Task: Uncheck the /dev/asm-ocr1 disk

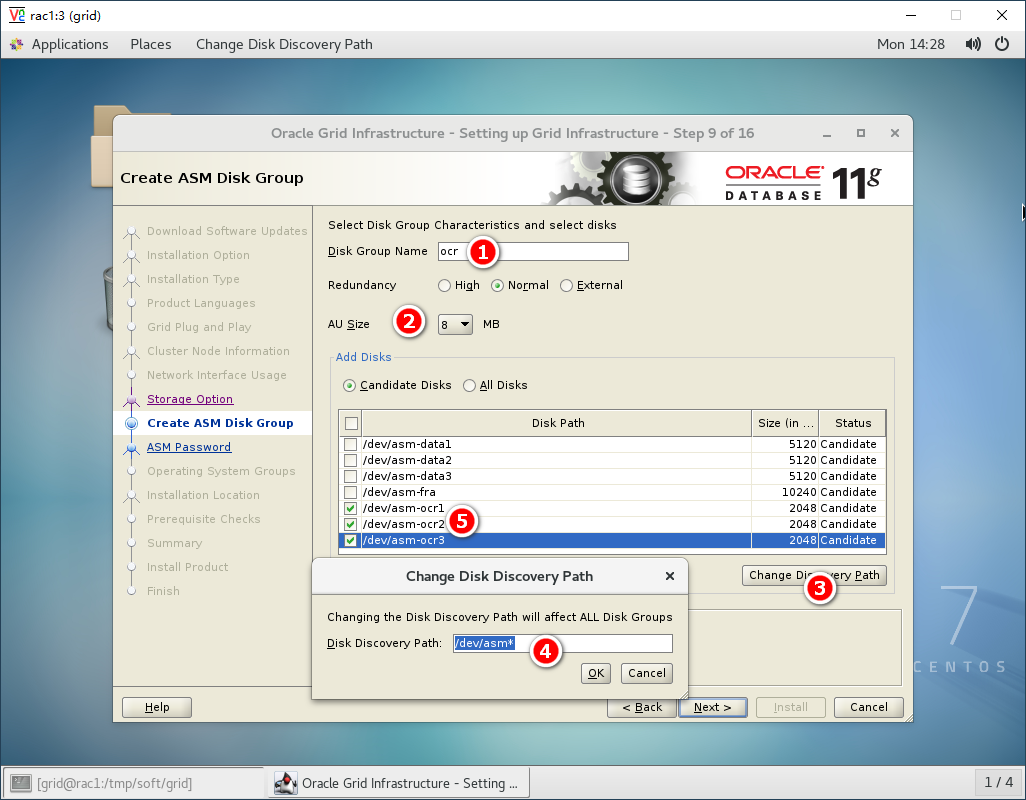Action: (x=351, y=508)
